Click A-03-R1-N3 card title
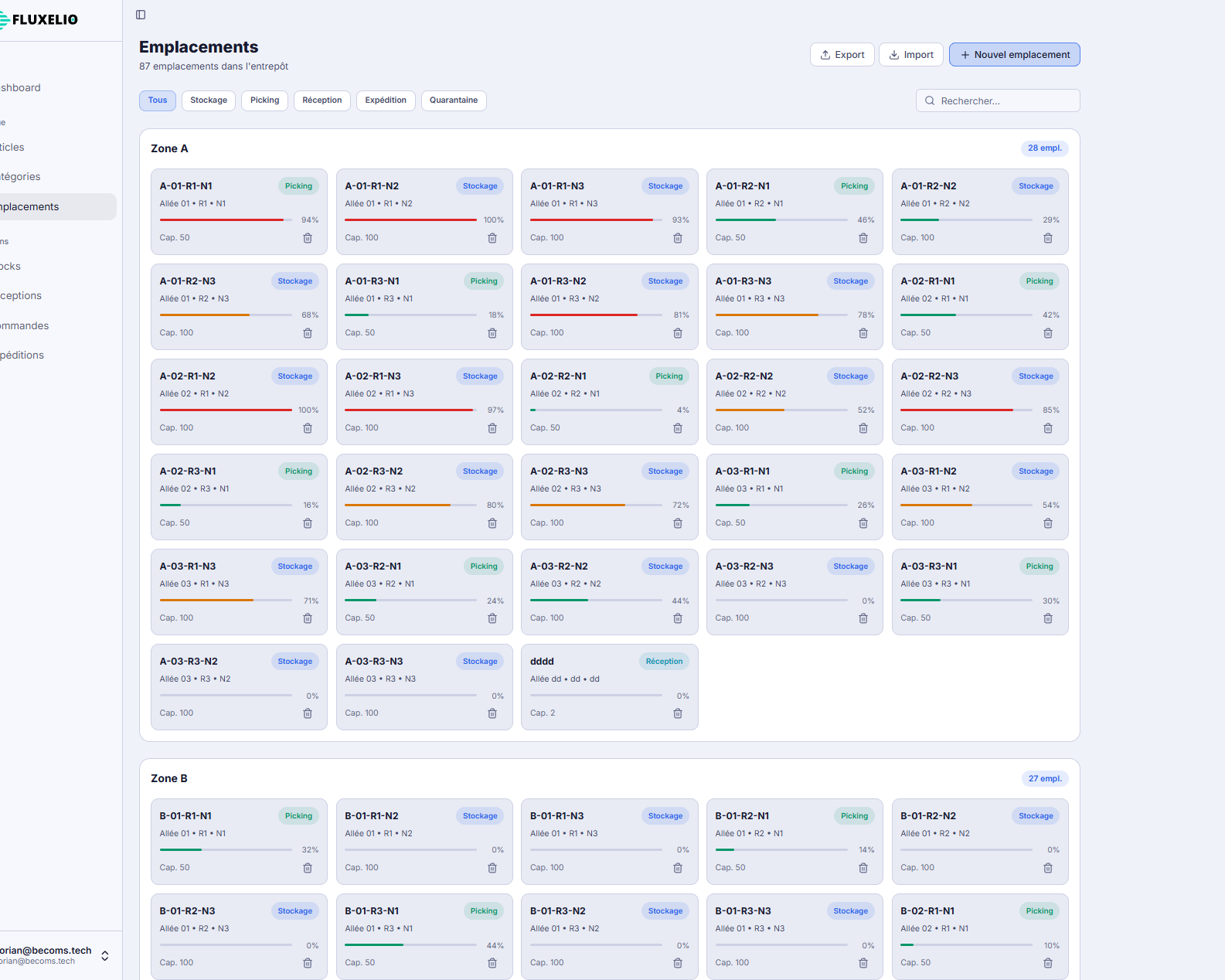The width and height of the screenshot is (1225, 980). pos(188,567)
